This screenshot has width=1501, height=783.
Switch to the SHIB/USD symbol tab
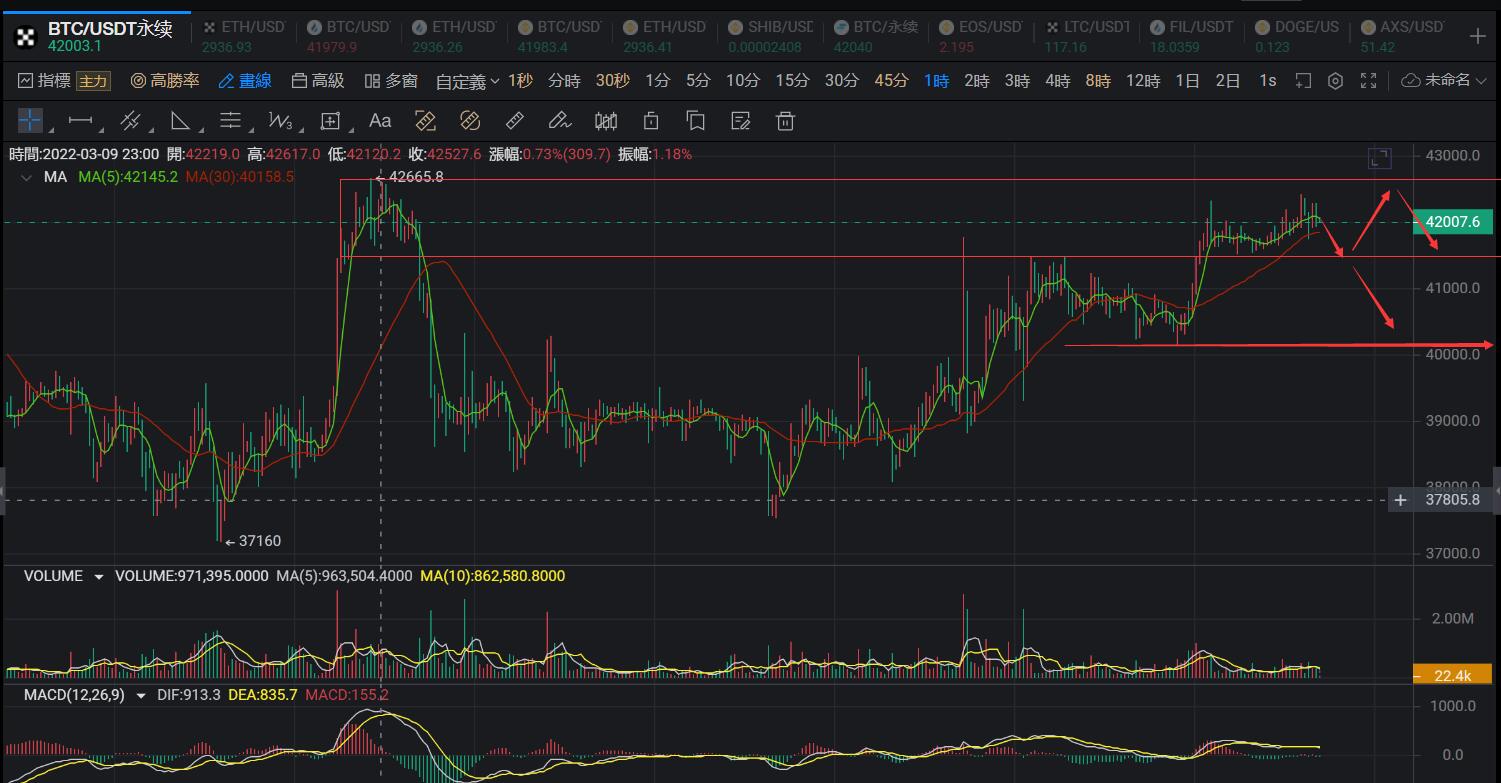771,36
